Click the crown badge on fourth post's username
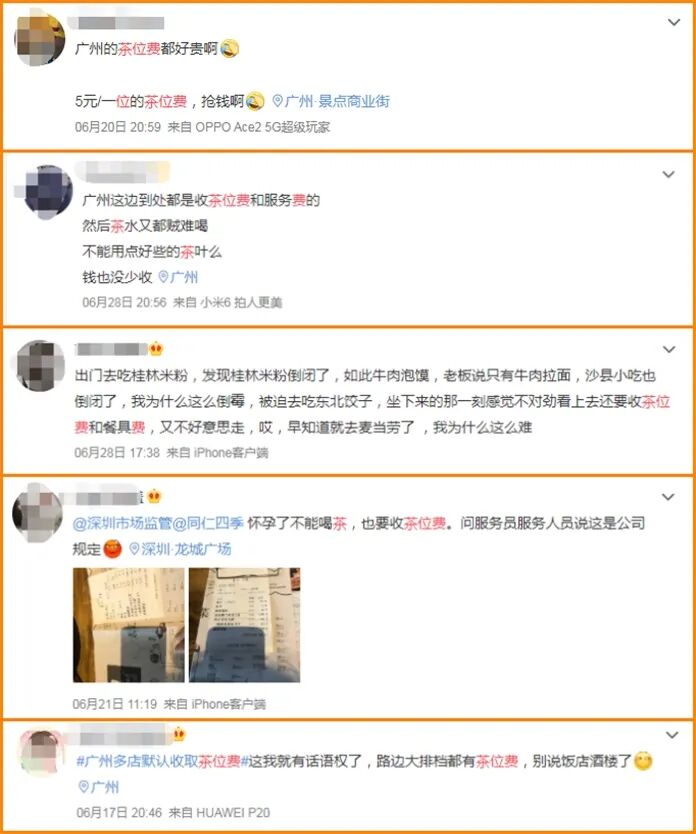 pyautogui.click(x=154, y=497)
